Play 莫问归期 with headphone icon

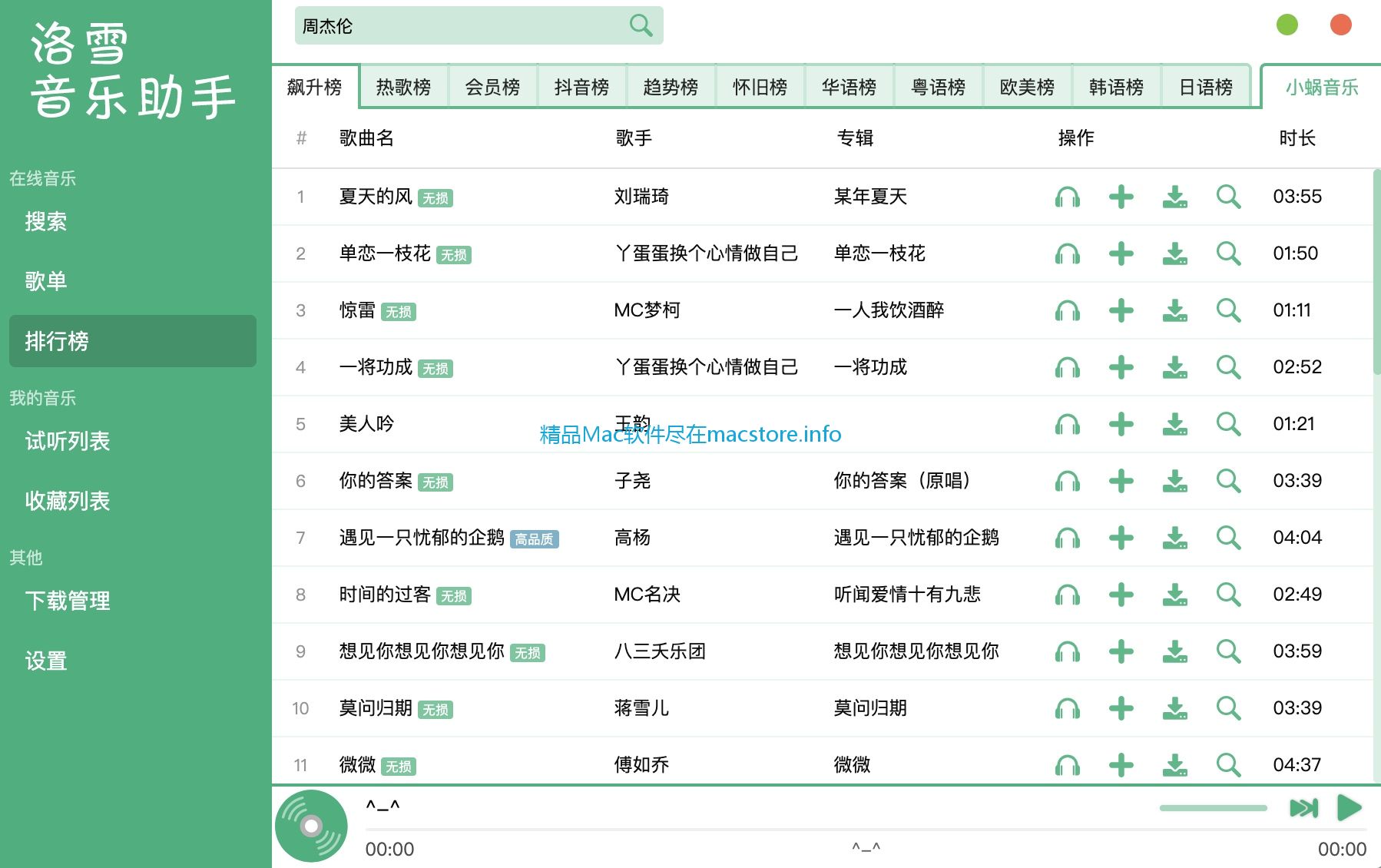coord(1068,708)
